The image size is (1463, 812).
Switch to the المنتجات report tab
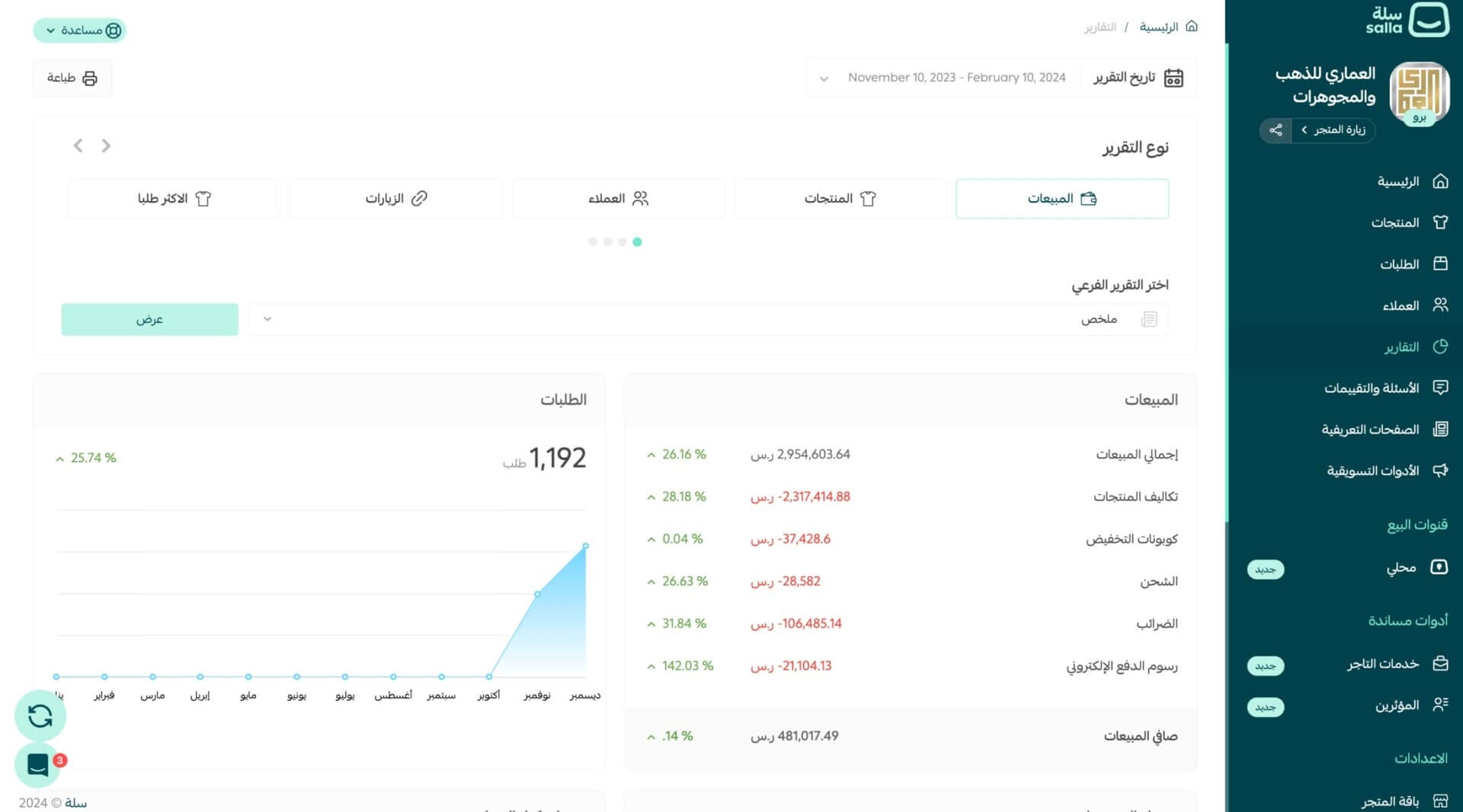(840, 199)
